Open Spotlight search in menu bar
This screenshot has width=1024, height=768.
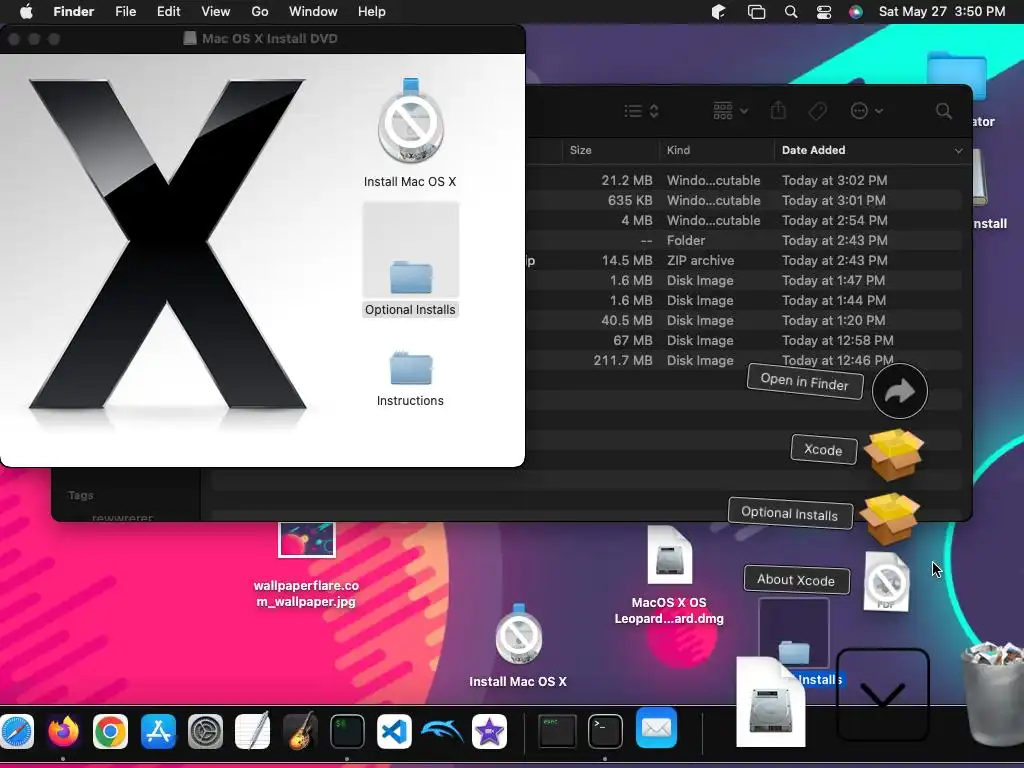791,12
